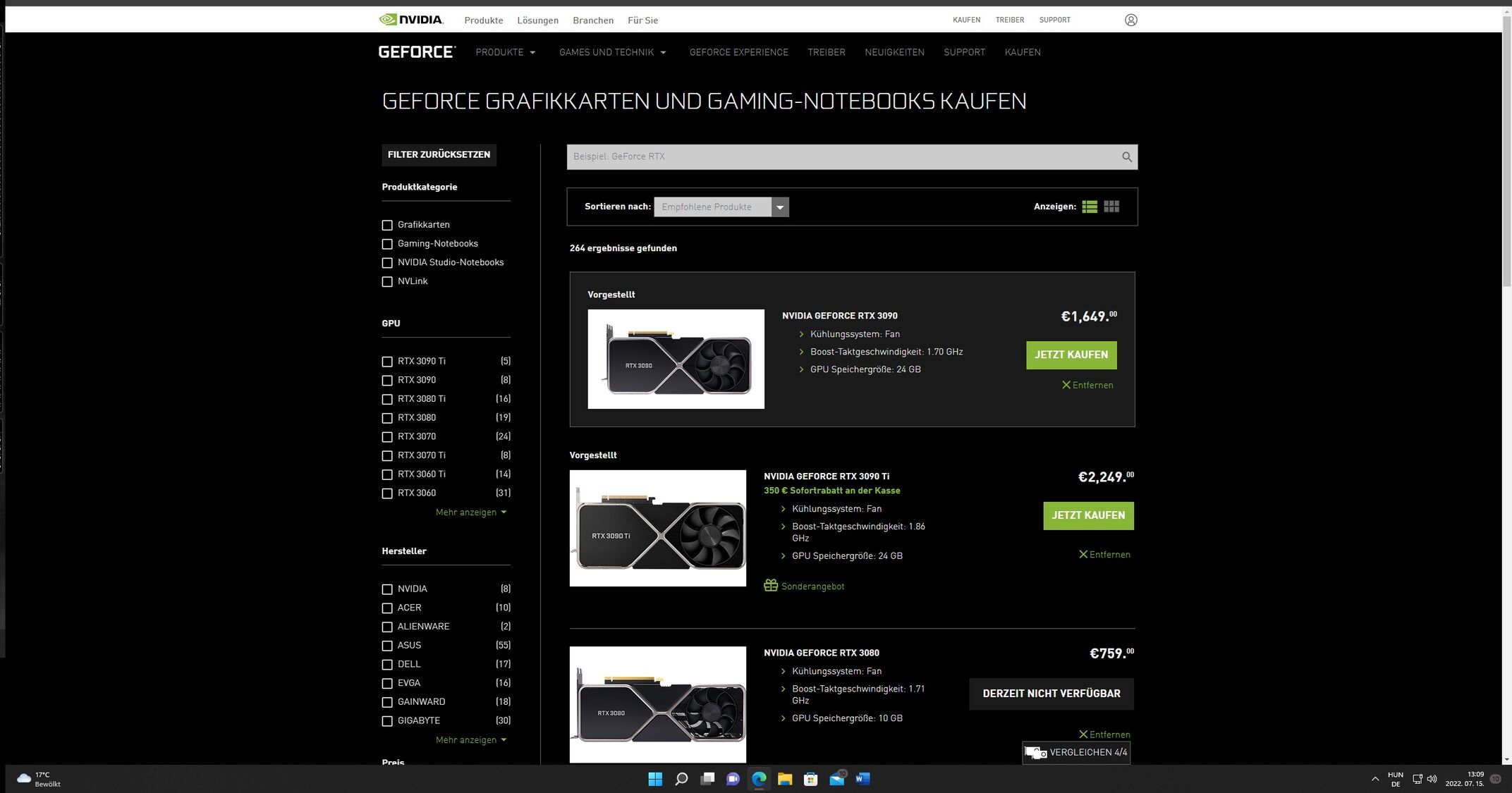The width and height of the screenshot is (1512, 793).
Task: Open Teams Chat taskbar icon
Action: [x=733, y=779]
